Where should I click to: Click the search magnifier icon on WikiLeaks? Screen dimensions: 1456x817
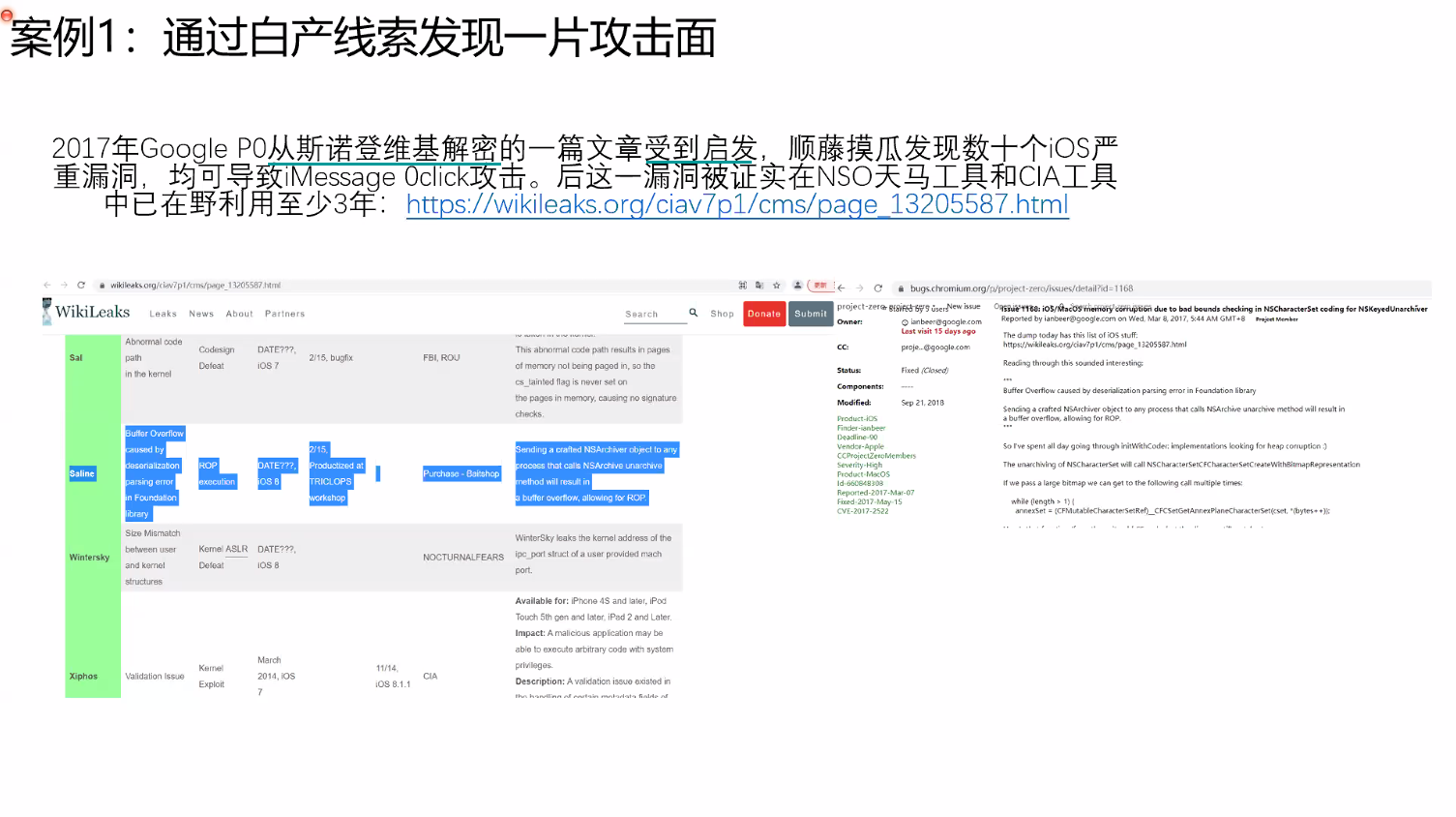(694, 313)
